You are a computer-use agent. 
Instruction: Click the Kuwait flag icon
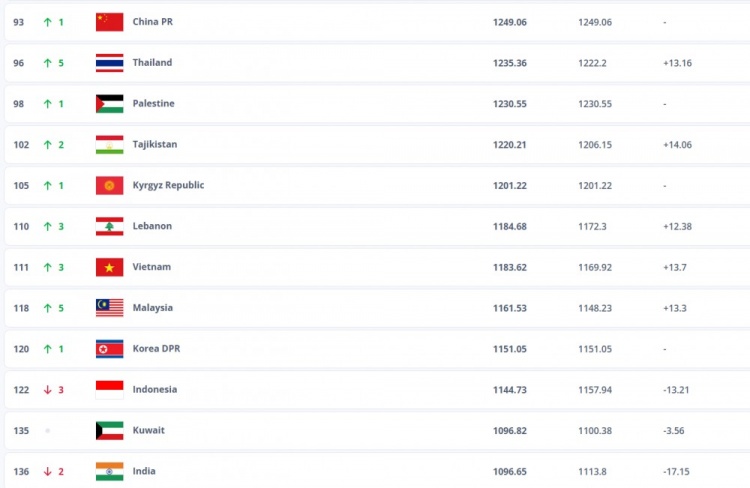(x=109, y=430)
